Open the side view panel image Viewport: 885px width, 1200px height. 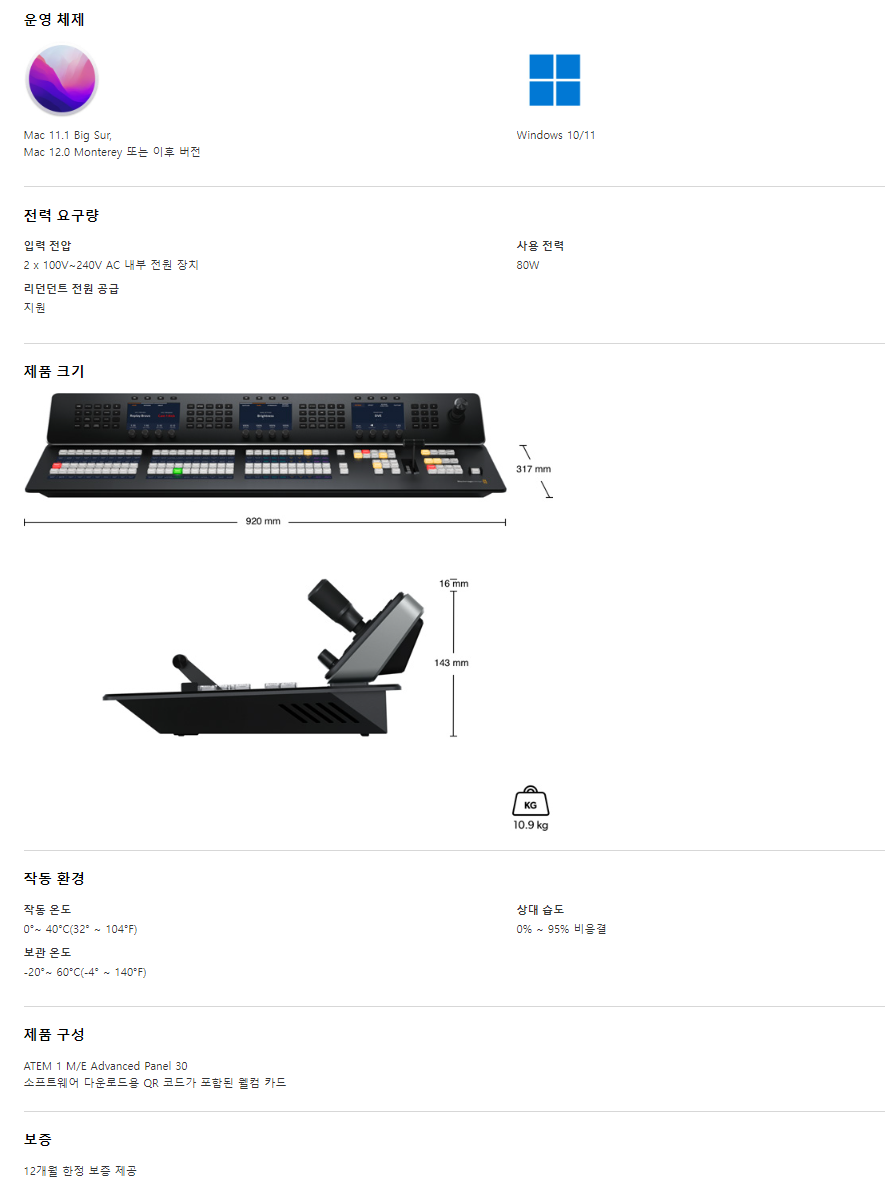coord(266,657)
